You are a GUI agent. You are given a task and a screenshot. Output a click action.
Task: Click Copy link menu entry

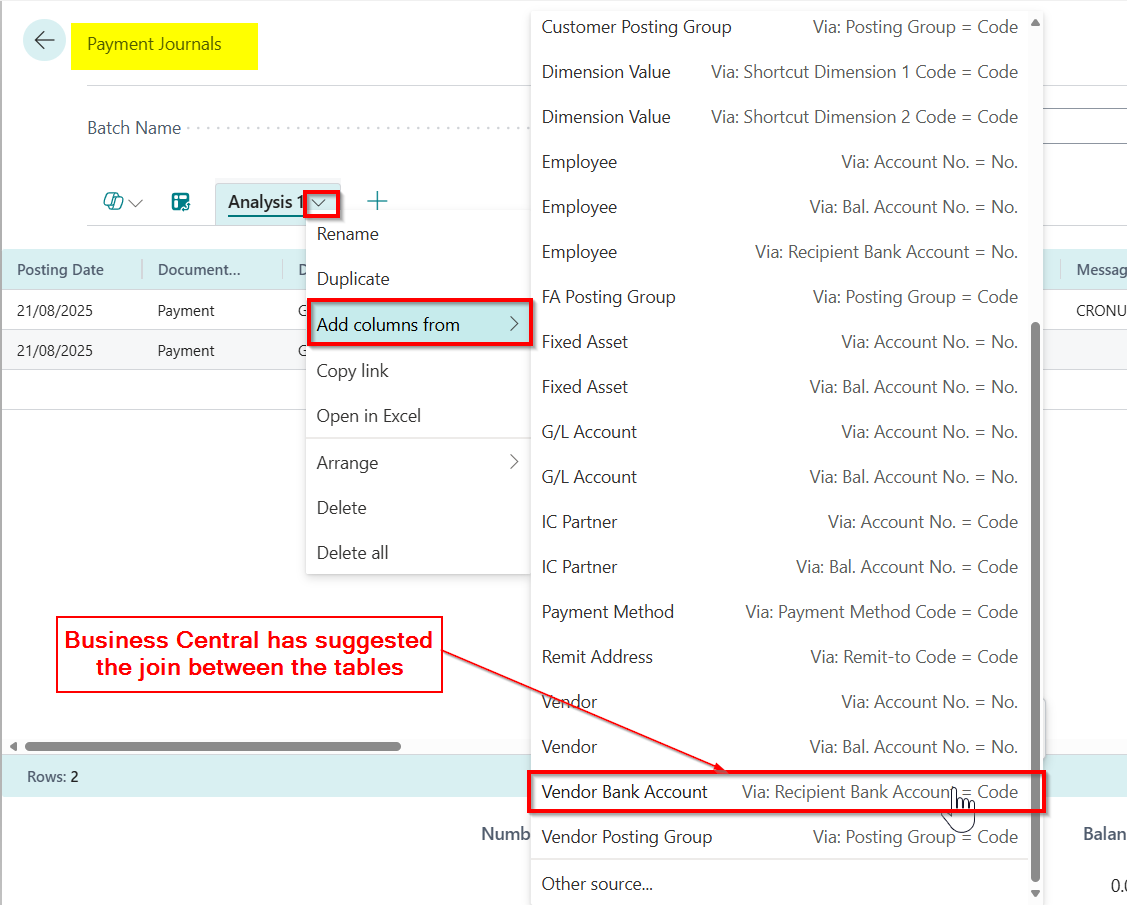click(x=352, y=371)
